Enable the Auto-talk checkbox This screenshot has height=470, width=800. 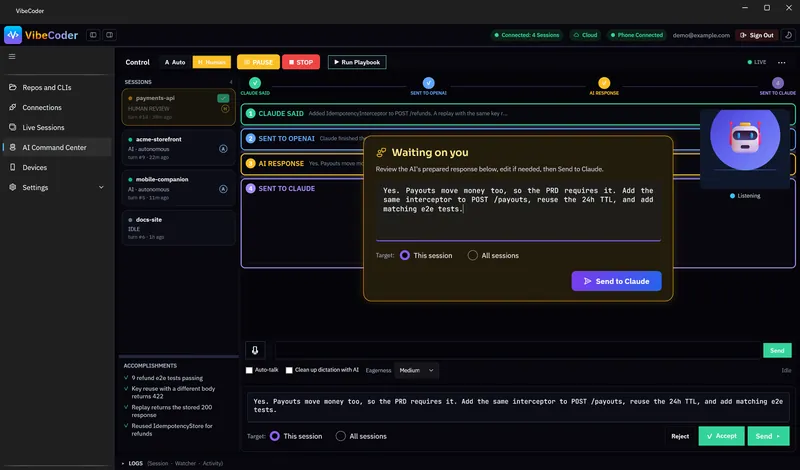(x=249, y=370)
